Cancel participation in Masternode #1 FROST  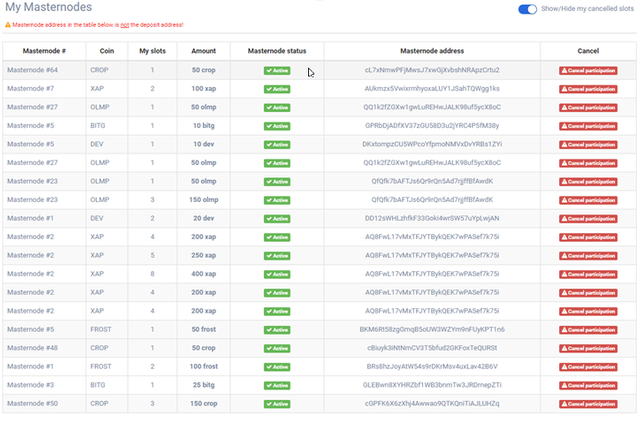point(588,367)
